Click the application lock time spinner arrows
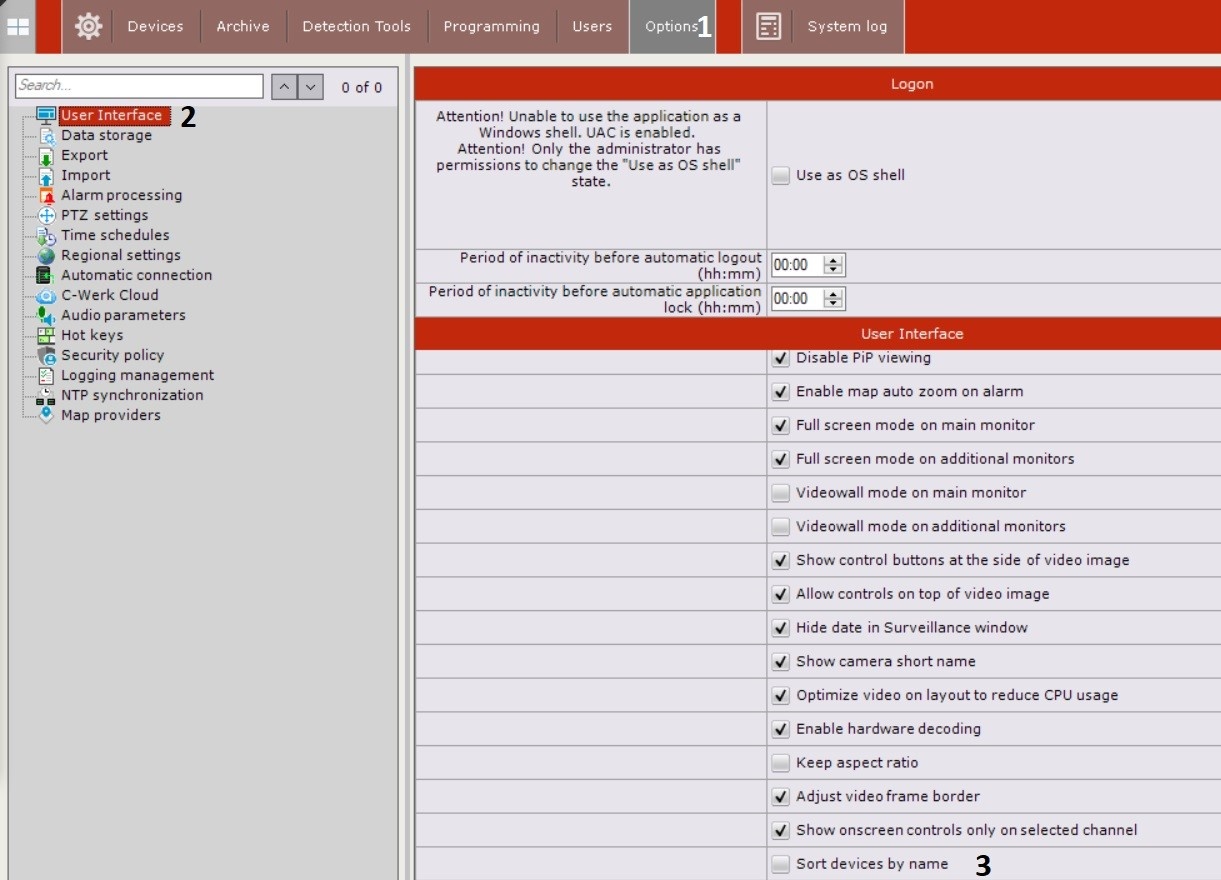1221x880 pixels. [x=834, y=298]
